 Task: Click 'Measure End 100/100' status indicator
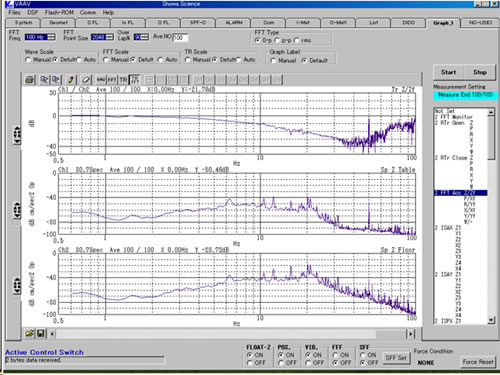pyautogui.click(x=465, y=95)
